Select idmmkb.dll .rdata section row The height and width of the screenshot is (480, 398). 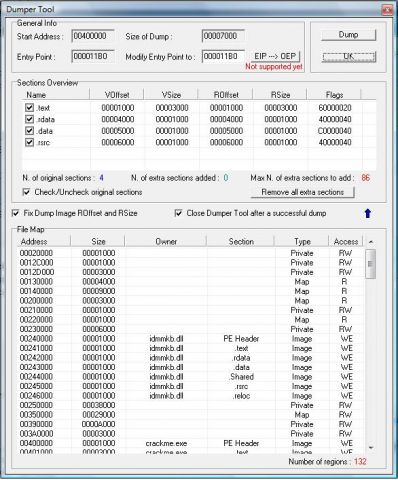[x=190, y=358]
